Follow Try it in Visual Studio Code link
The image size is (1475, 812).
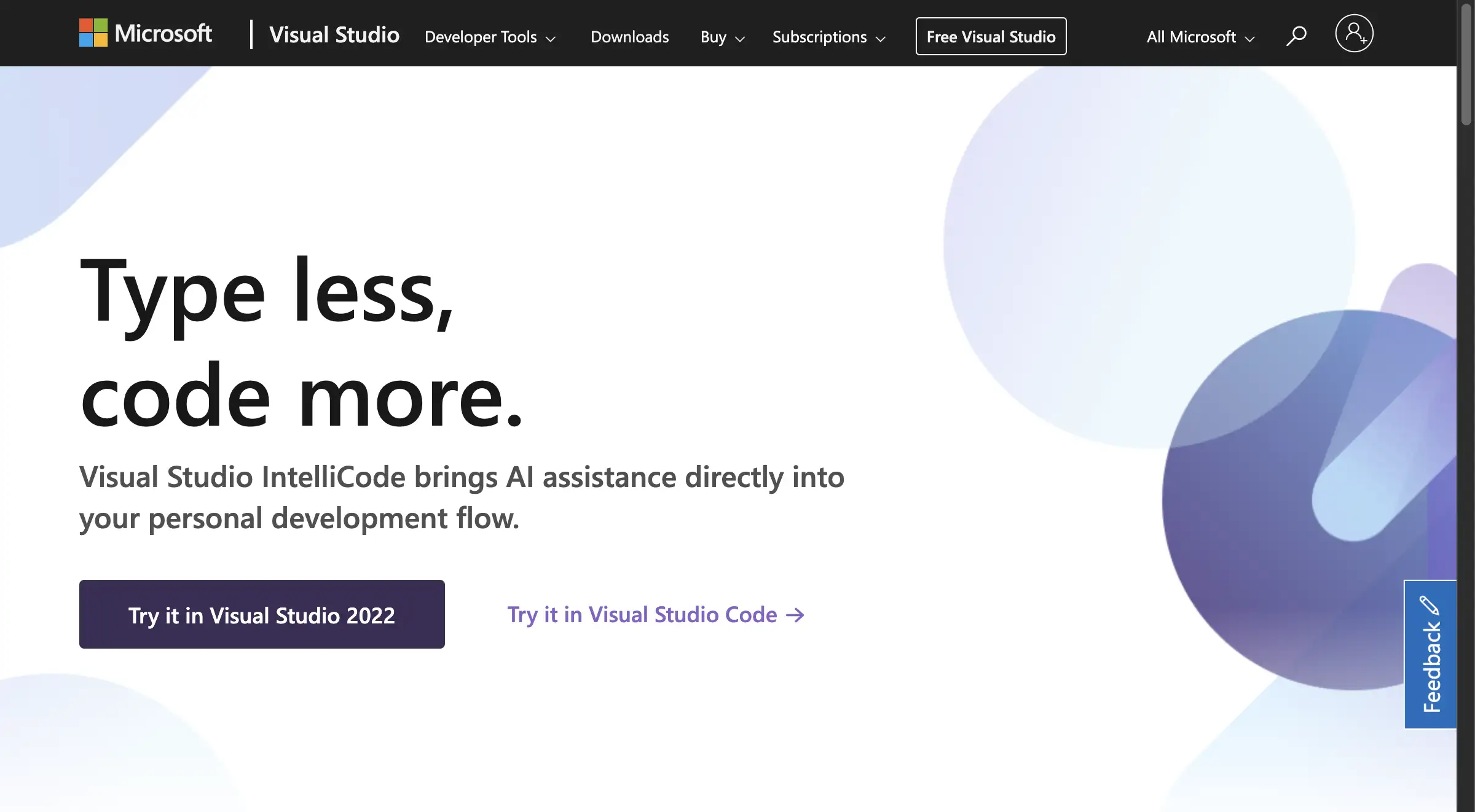point(656,615)
